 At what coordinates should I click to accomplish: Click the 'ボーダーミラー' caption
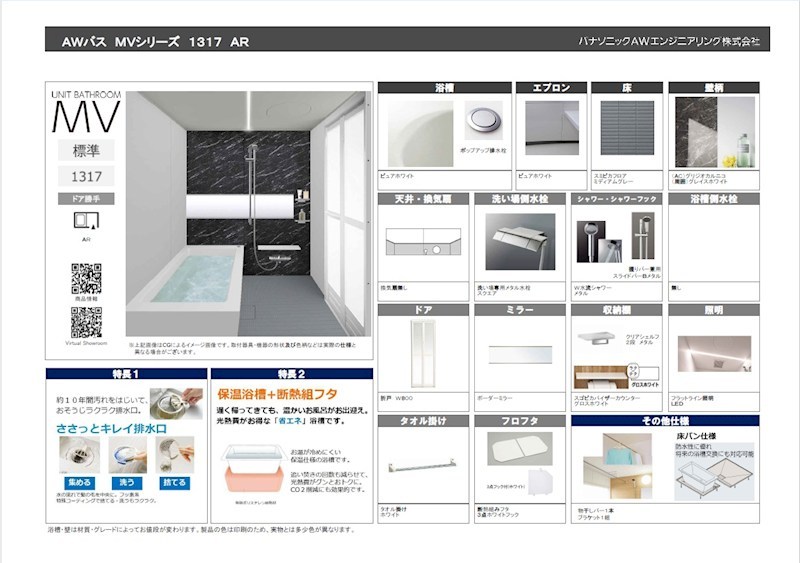[494, 398]
